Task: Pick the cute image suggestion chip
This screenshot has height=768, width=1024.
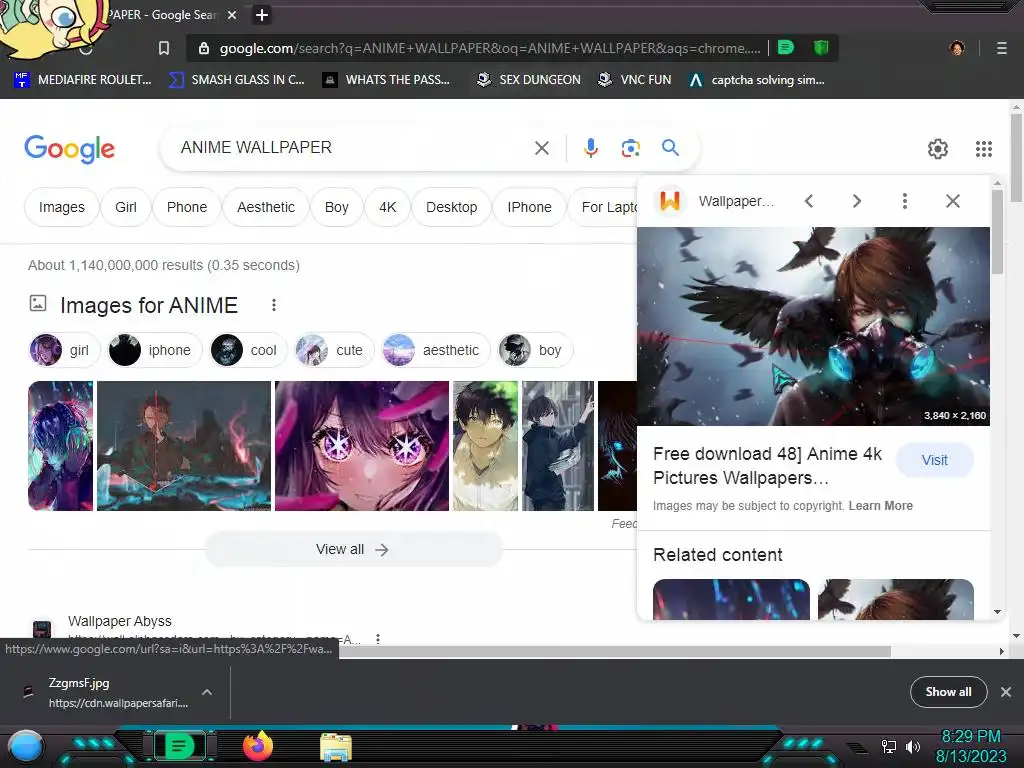Action: tap(334, 350)
